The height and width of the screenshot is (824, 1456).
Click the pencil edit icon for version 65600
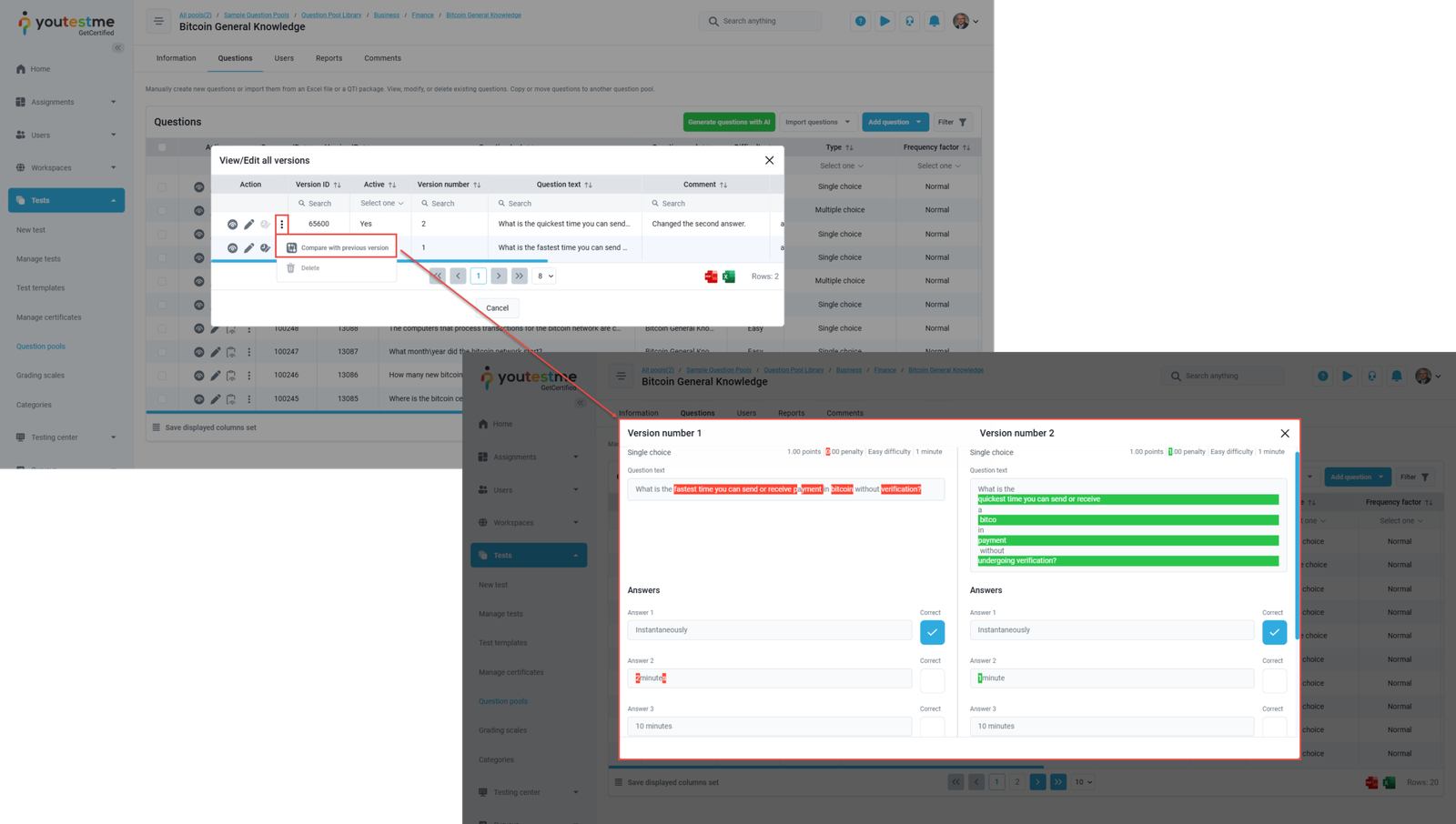click(x=248, y=224)
